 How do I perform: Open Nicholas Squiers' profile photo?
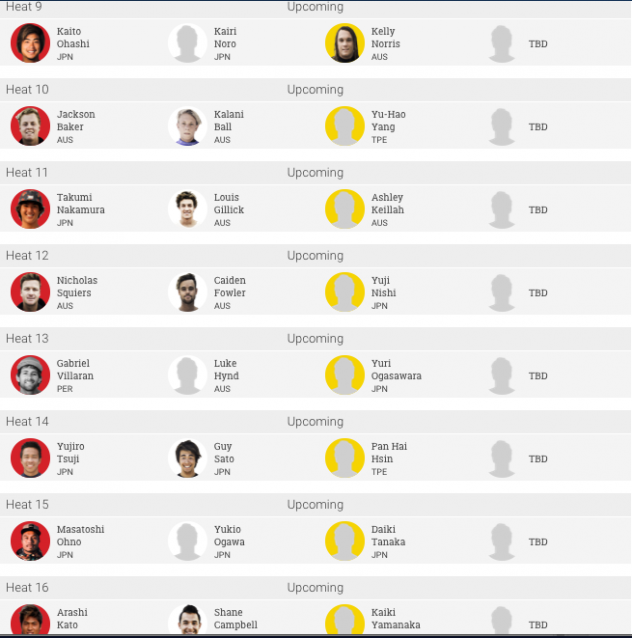pyautogui.click(x=30, y=292)
